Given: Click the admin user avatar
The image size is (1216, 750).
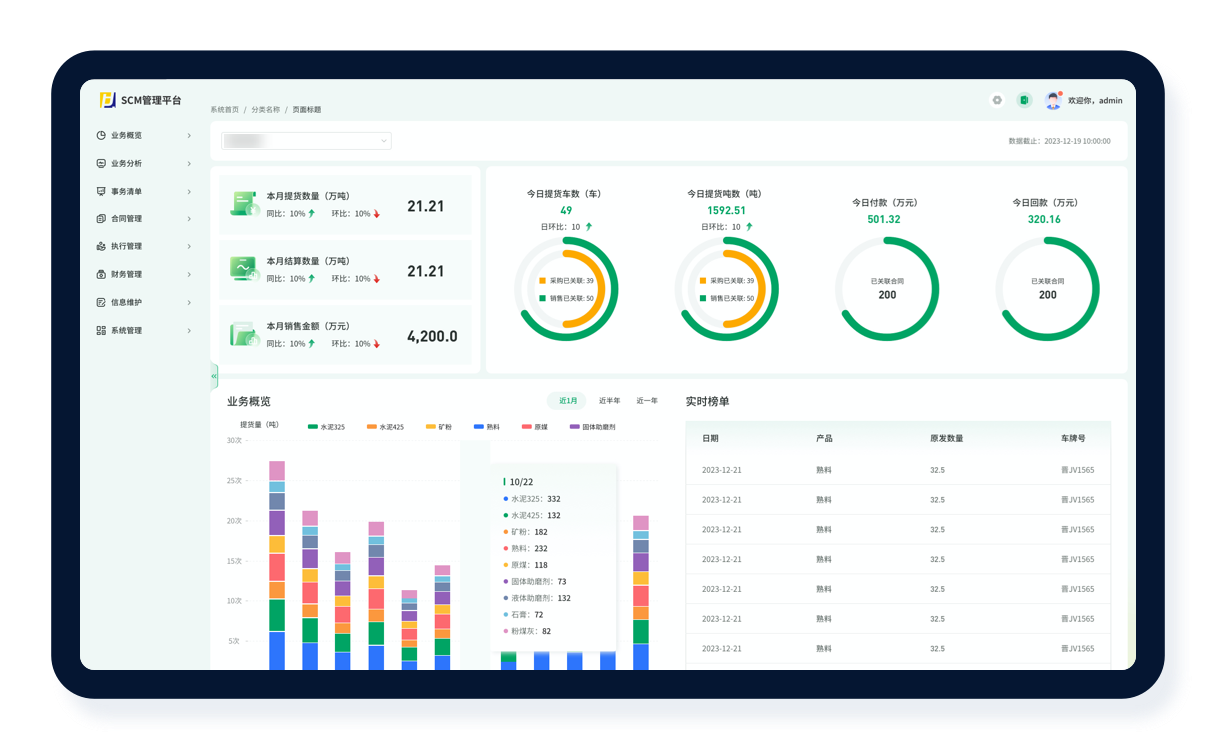Looking at the screenshot, I should pos(1053,100).
